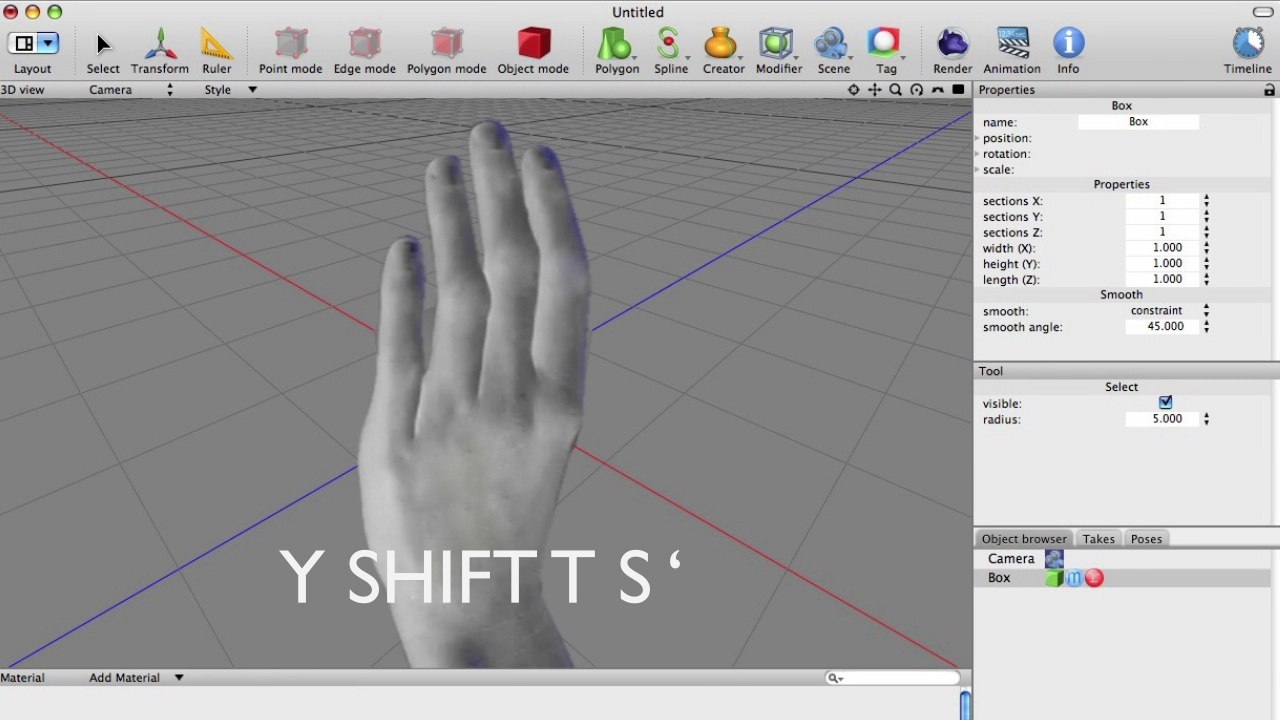Click the viewport zoom magnifier icon
This screenshot has height=720, width=1280.
pos(896,90)
